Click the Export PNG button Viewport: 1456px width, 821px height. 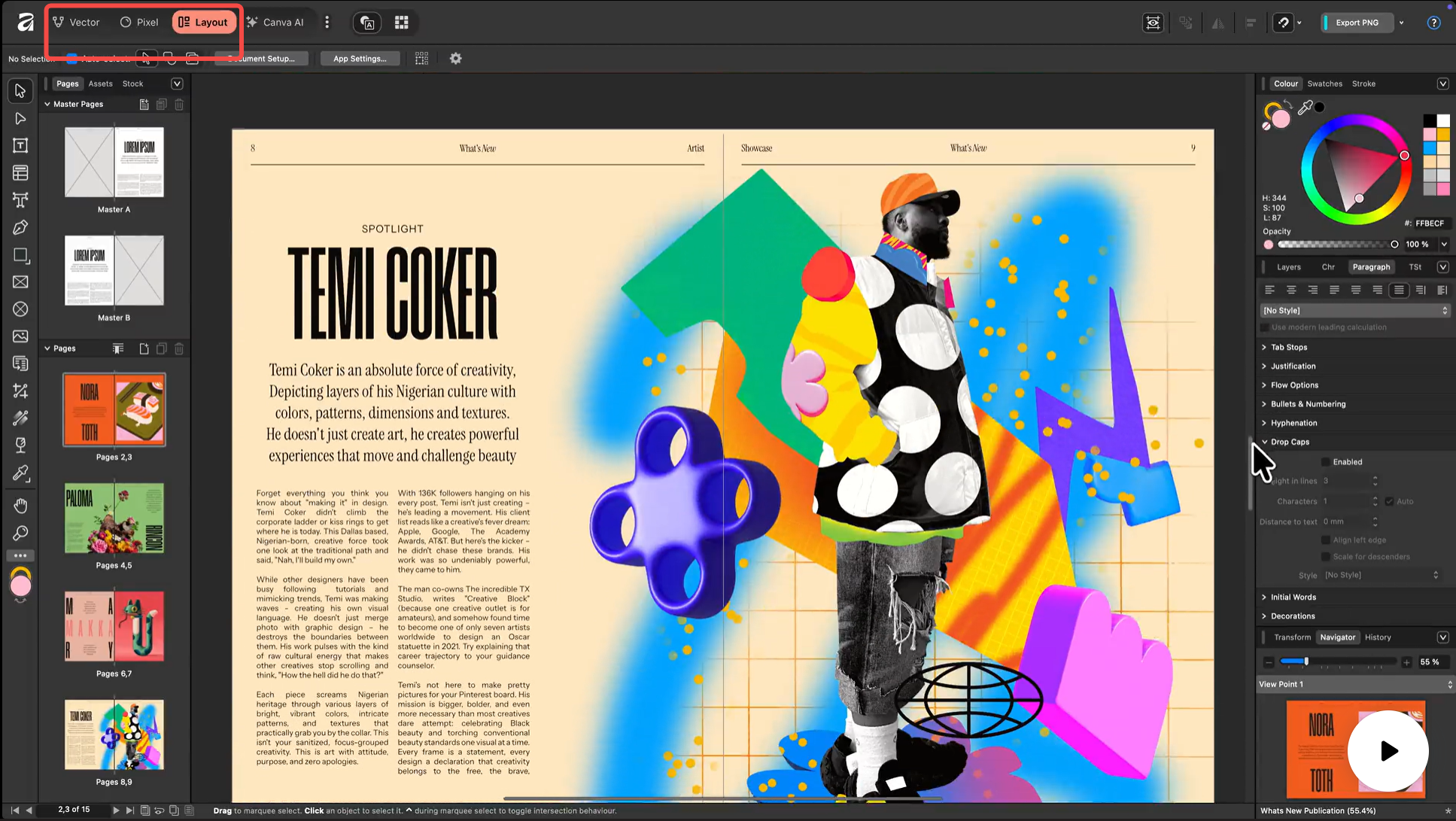(x=1357, y=23)
